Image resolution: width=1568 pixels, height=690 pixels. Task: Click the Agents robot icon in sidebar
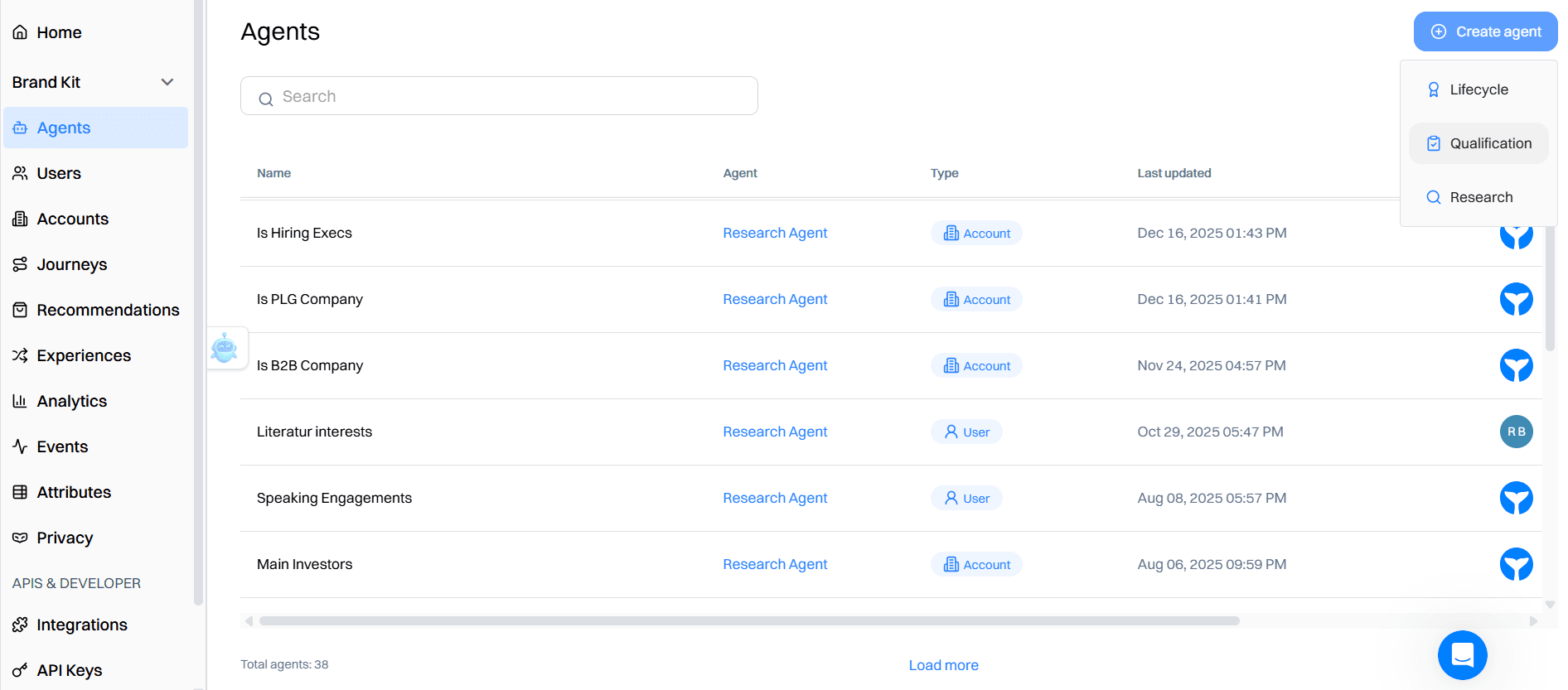tap(20, 128)
